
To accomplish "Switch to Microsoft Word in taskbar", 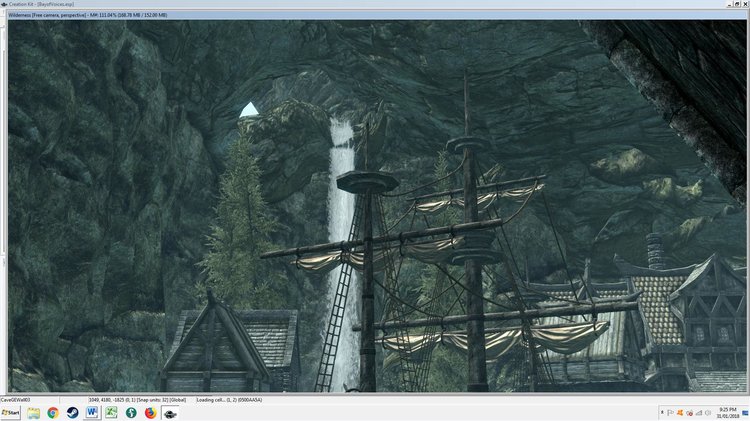I will (92, 412).
